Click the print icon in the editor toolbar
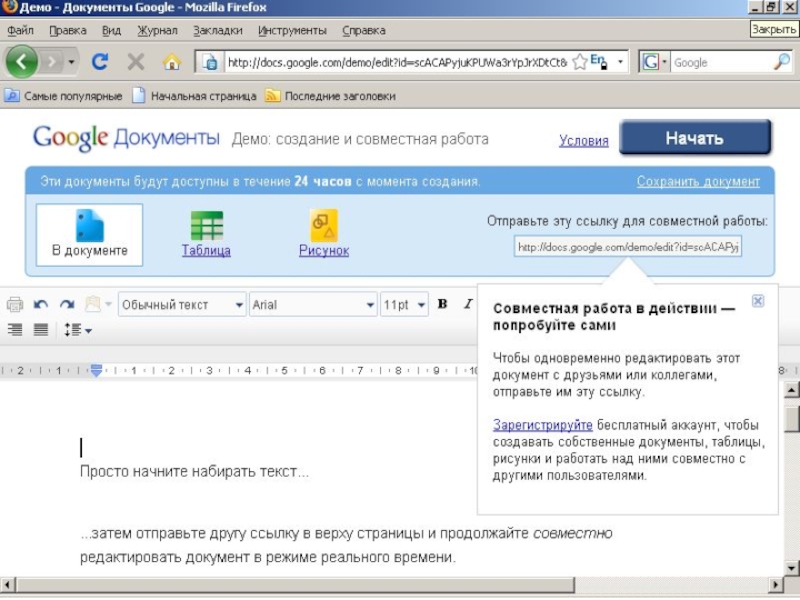800x600 pixels. 15,305
